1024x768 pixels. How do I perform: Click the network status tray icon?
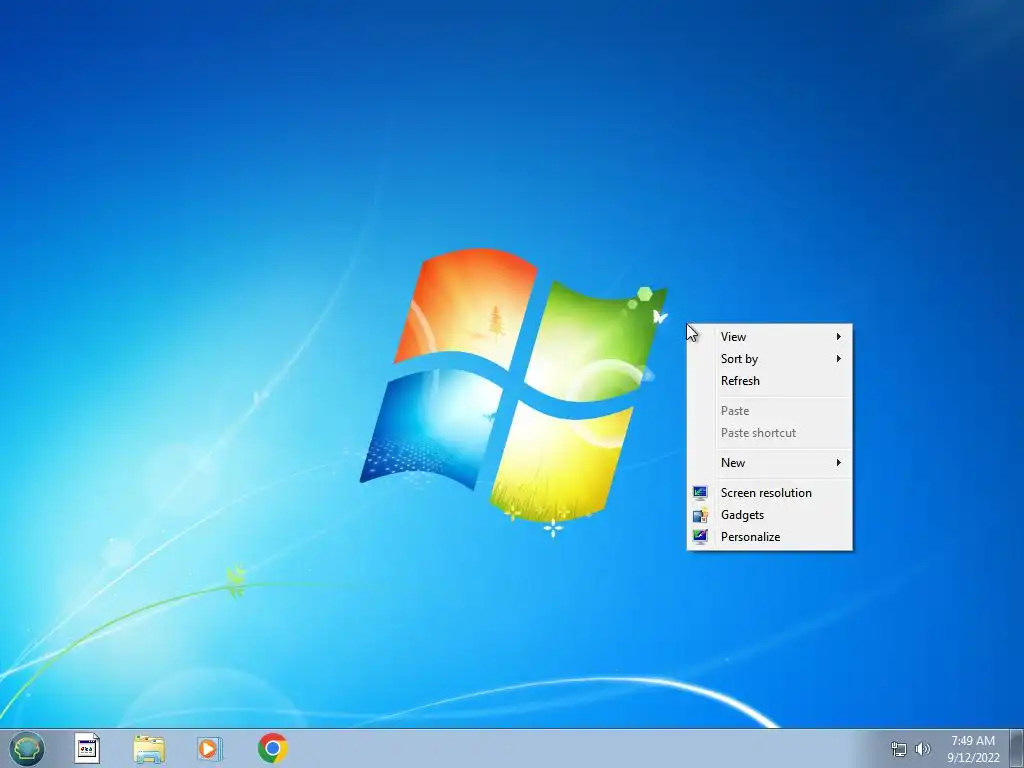point(899,749)
